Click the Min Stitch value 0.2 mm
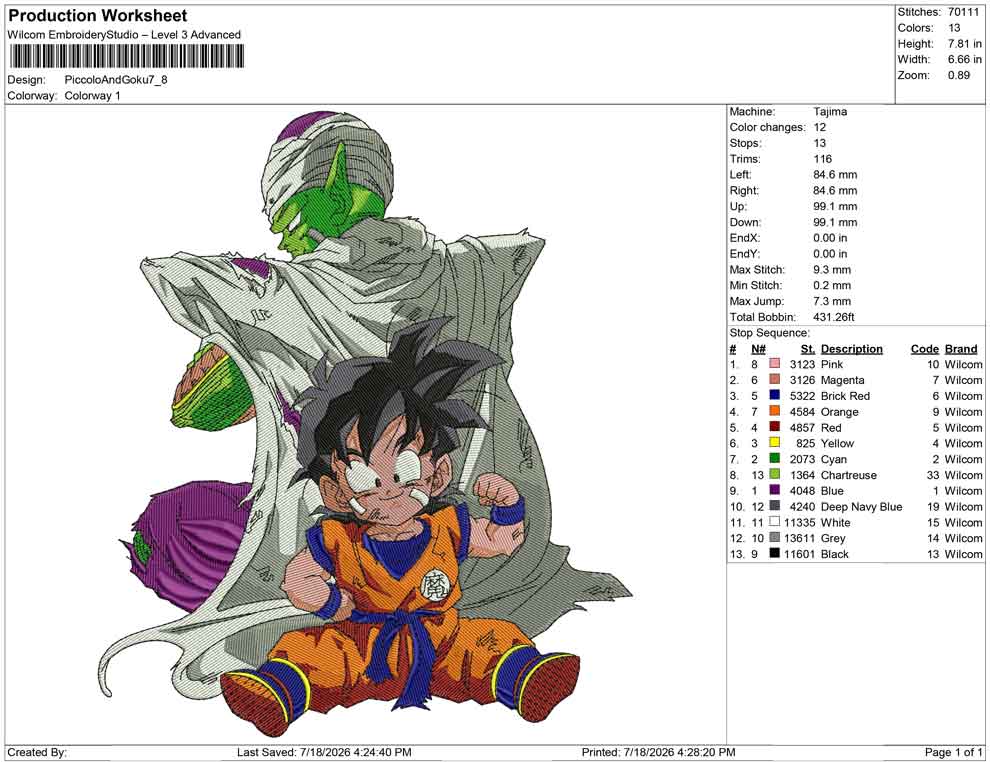This screenshot has height=762, width=990. coord(832,285)
